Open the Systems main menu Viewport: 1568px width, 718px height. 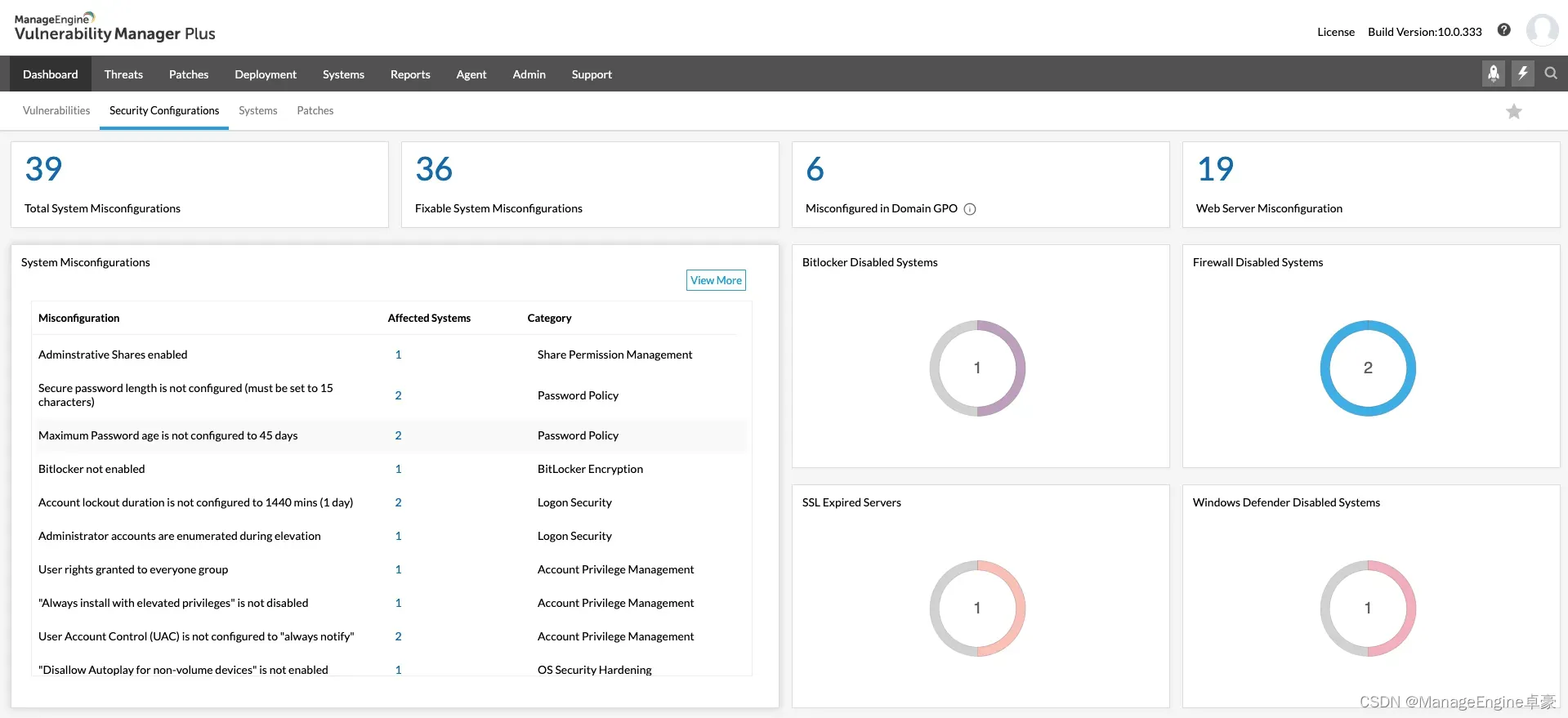(x=343, y=74)
